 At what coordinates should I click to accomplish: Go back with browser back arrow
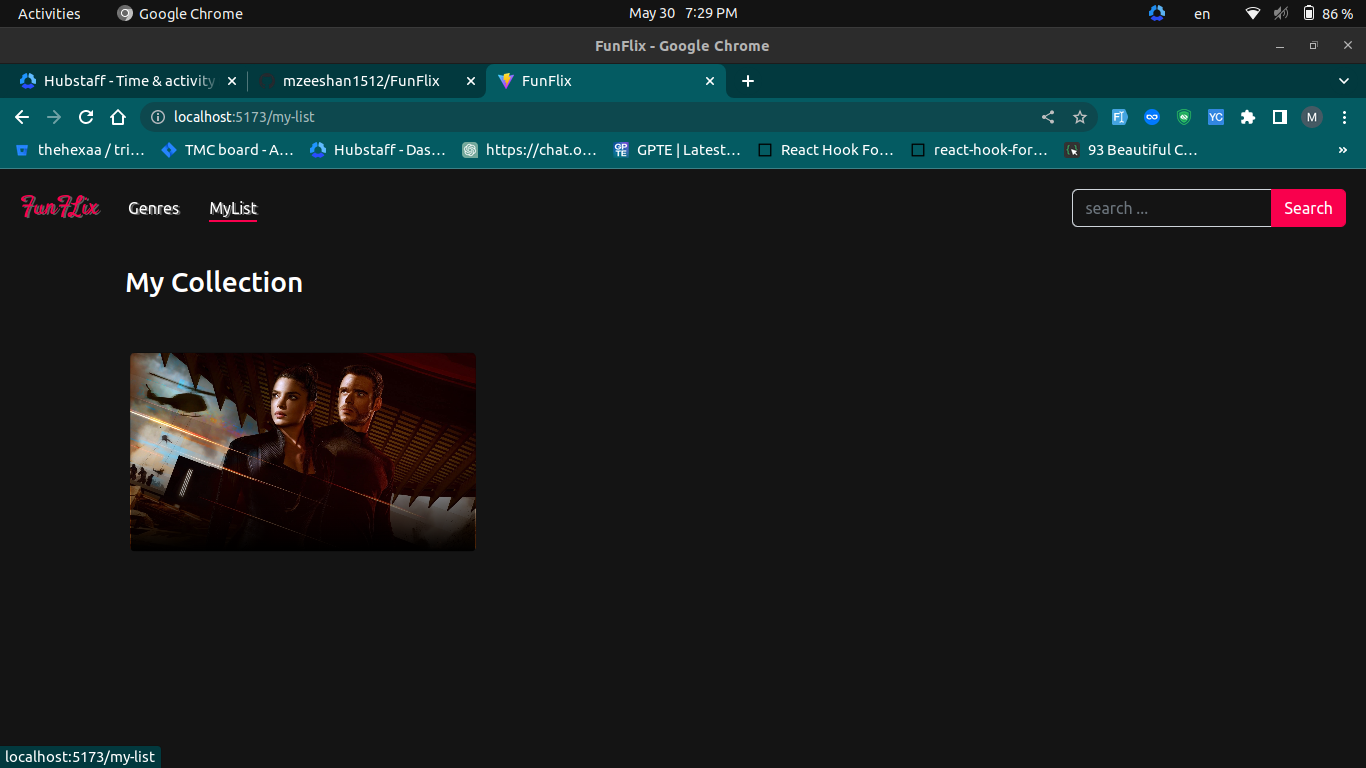22,117
